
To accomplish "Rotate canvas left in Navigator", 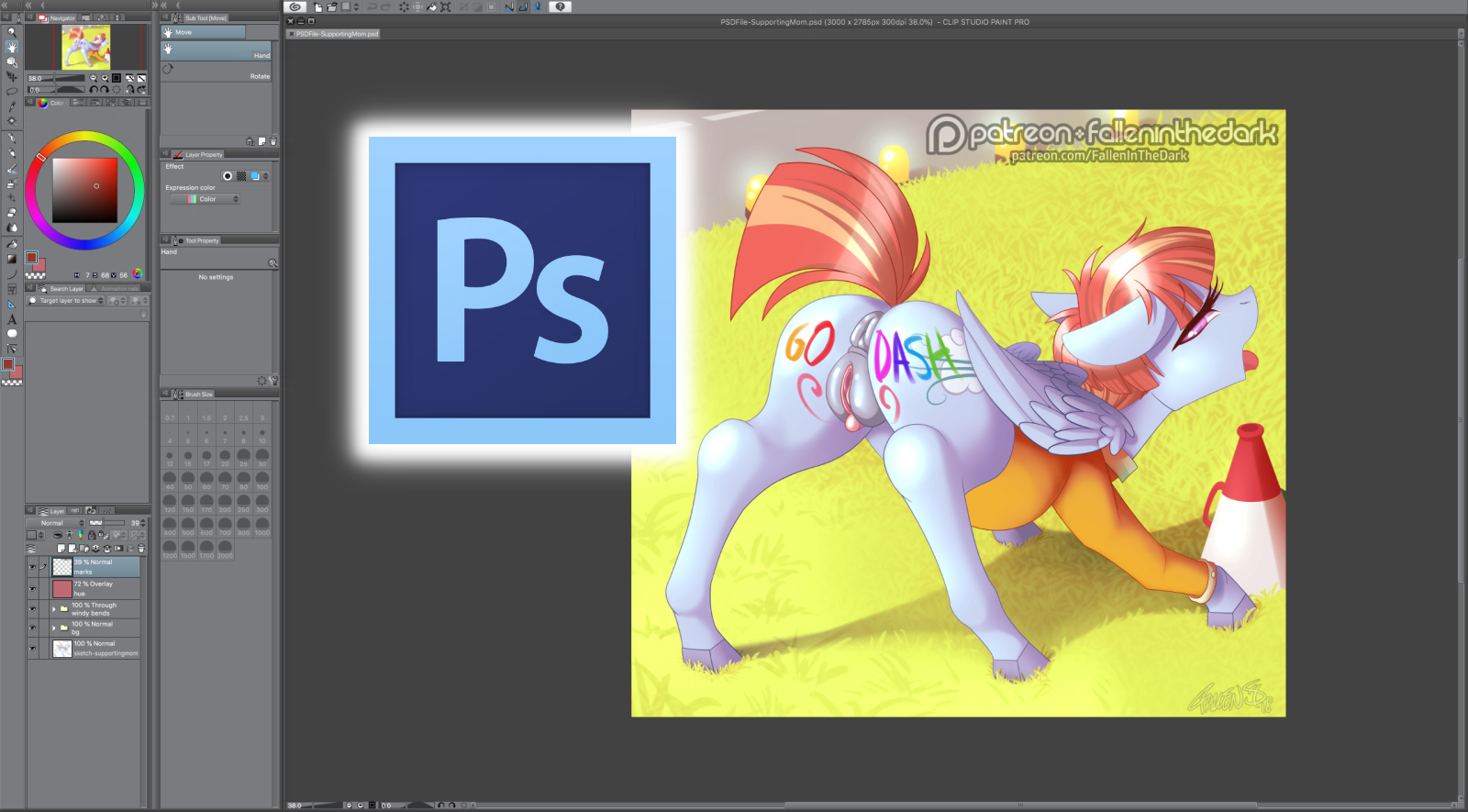I will (x=93, y=90).
